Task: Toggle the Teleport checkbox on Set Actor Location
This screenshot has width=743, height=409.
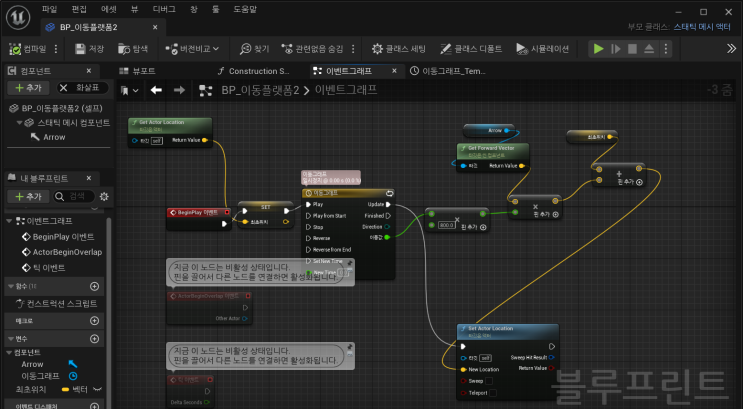Action: click(493, 393)
